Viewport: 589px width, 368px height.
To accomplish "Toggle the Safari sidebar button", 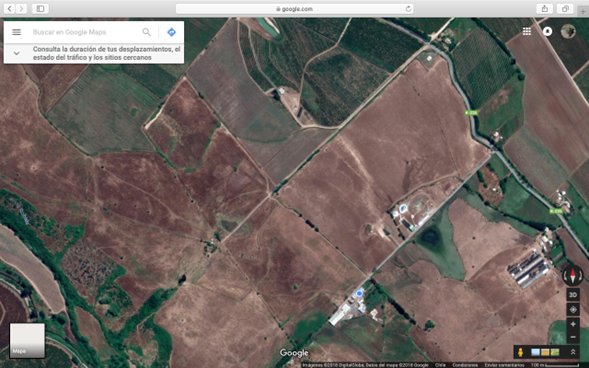I will (x=40, y=8).
